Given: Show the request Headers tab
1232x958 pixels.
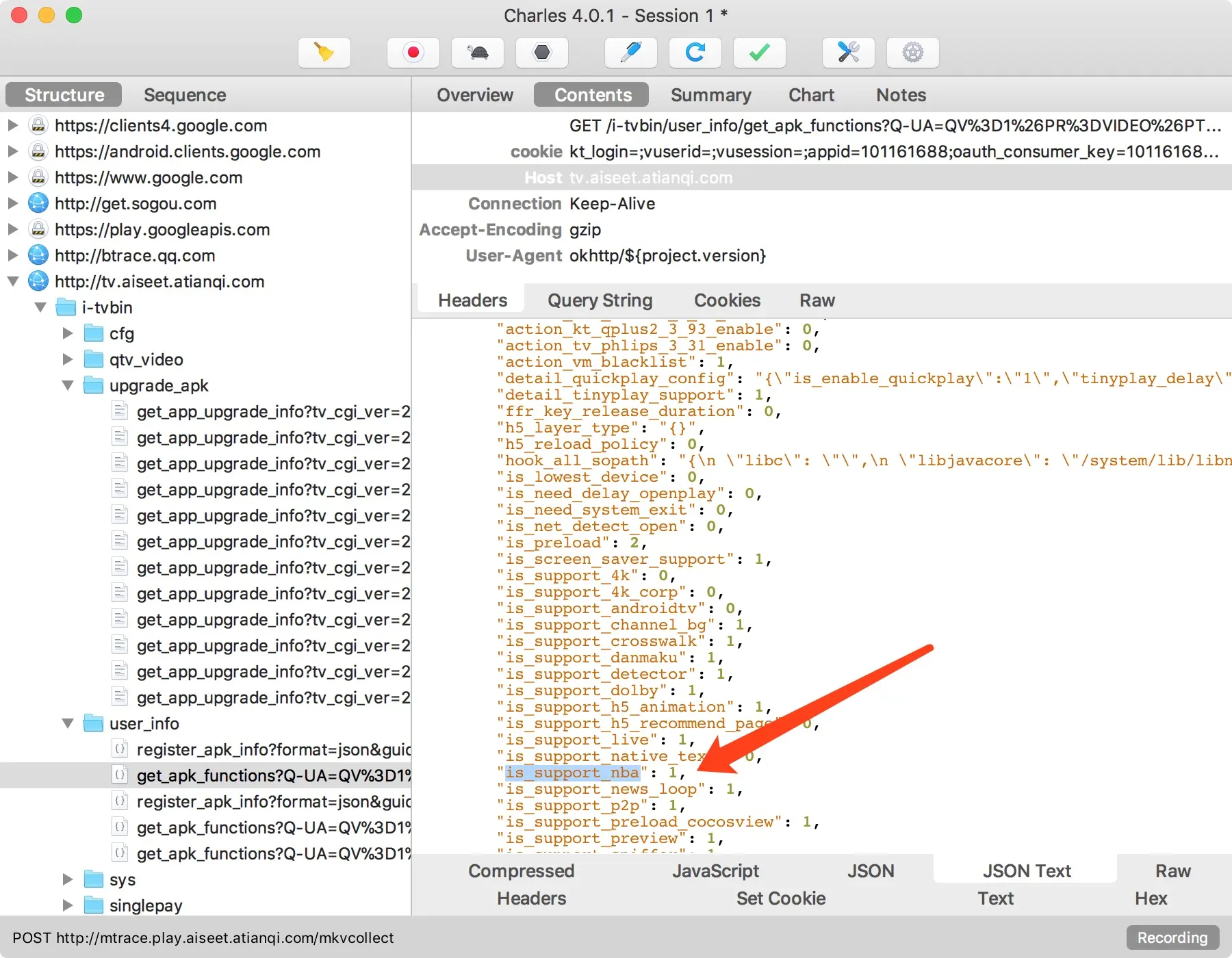Looking at the screenshot, I should click(x=472, y=300).
